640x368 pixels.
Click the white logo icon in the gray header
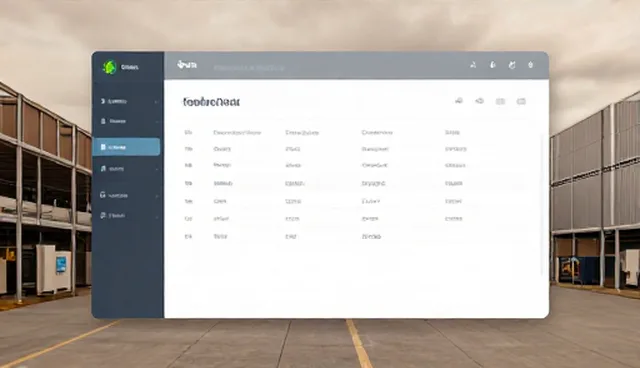pos(187,64)
